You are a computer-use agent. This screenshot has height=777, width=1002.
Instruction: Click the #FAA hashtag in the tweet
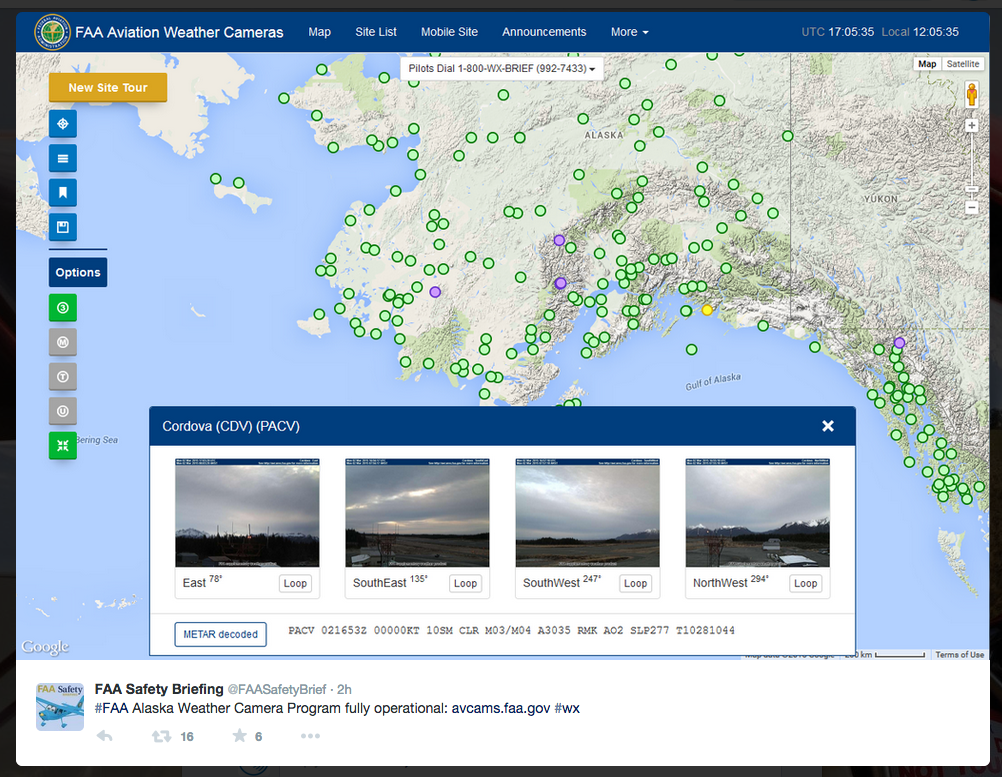point(111,708)
